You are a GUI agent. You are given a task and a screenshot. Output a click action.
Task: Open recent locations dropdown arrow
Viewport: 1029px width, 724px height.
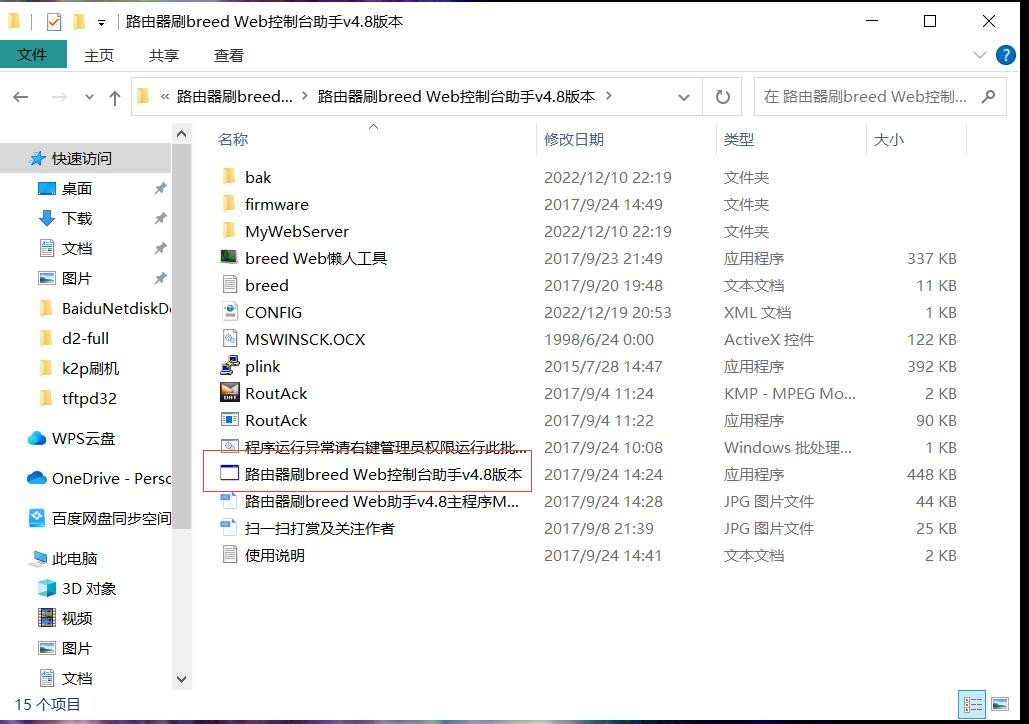click(89, 97)
